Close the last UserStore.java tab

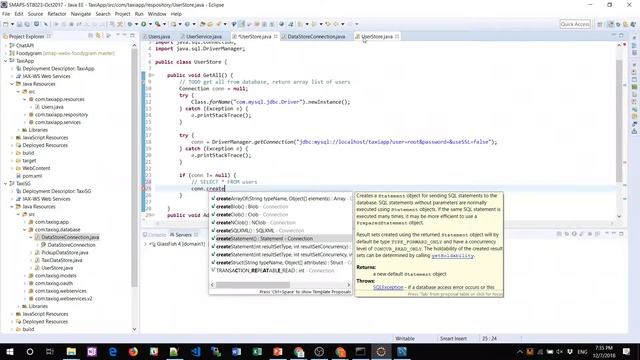pyautogui.click(x=397, y=36)
